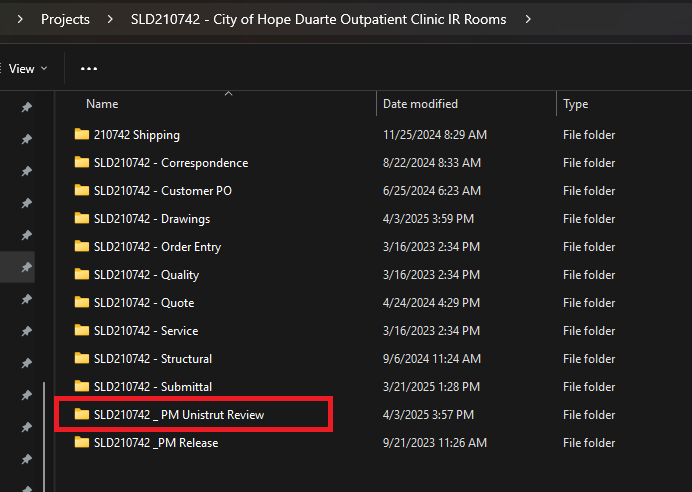Select SLD210742 - Structural folder name
Image resolution: width=692 pixels, height=492 pixels.
(153, 359)
